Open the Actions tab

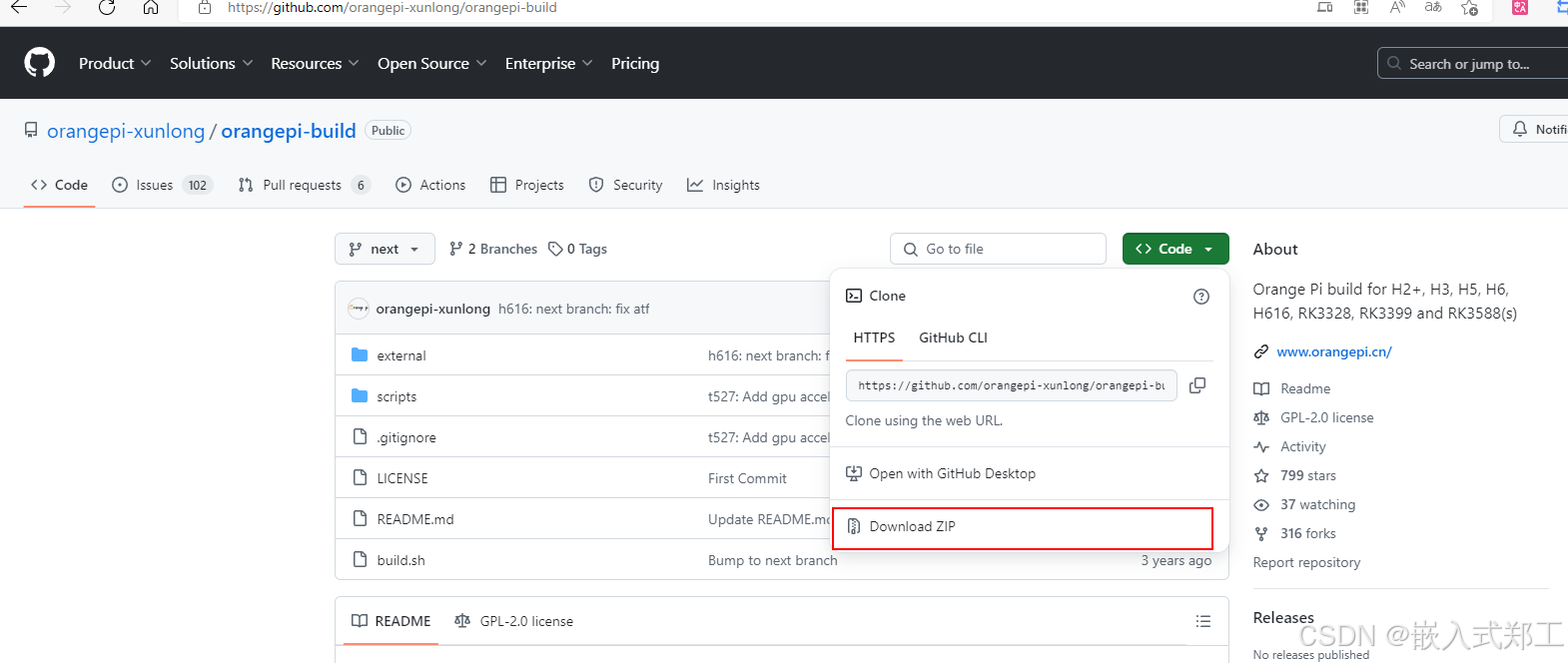430,185
